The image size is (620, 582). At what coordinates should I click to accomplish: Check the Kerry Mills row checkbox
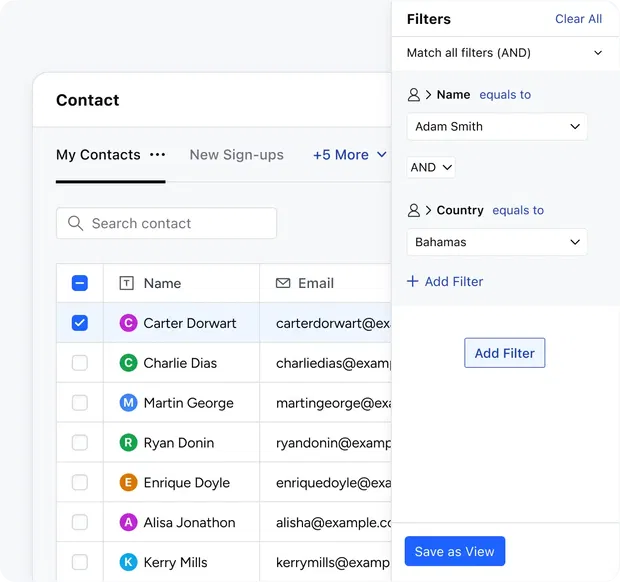[79, 562]
